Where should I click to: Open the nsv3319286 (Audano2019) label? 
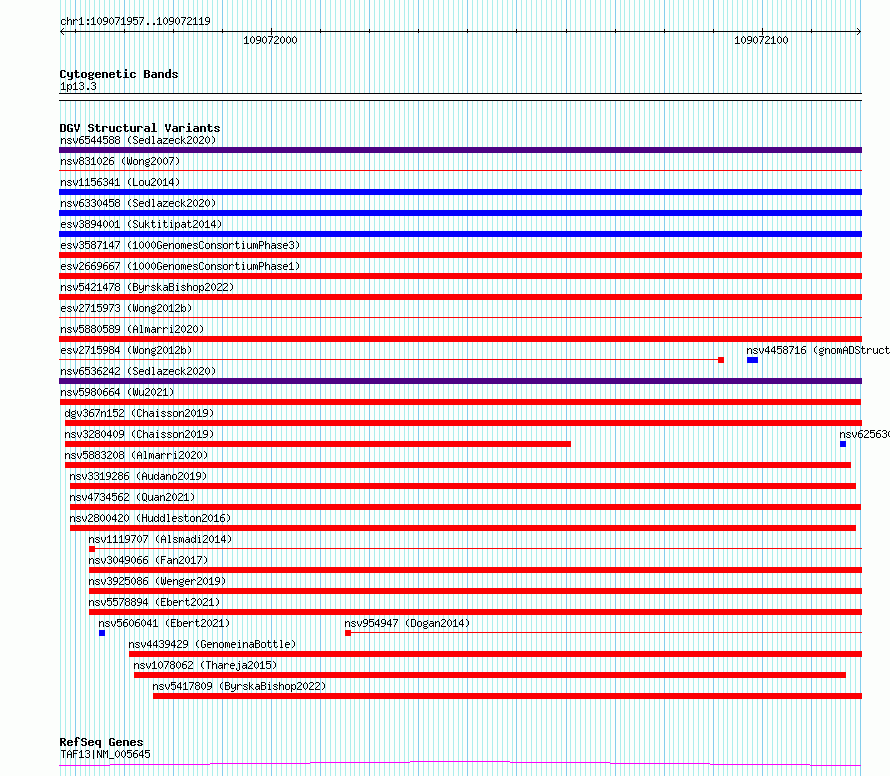138,476
